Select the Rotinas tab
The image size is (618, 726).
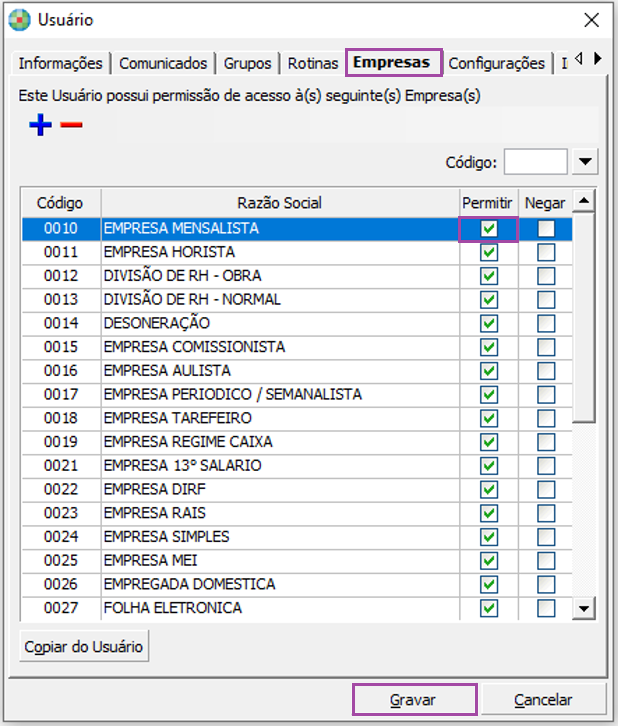click(313, 63)
